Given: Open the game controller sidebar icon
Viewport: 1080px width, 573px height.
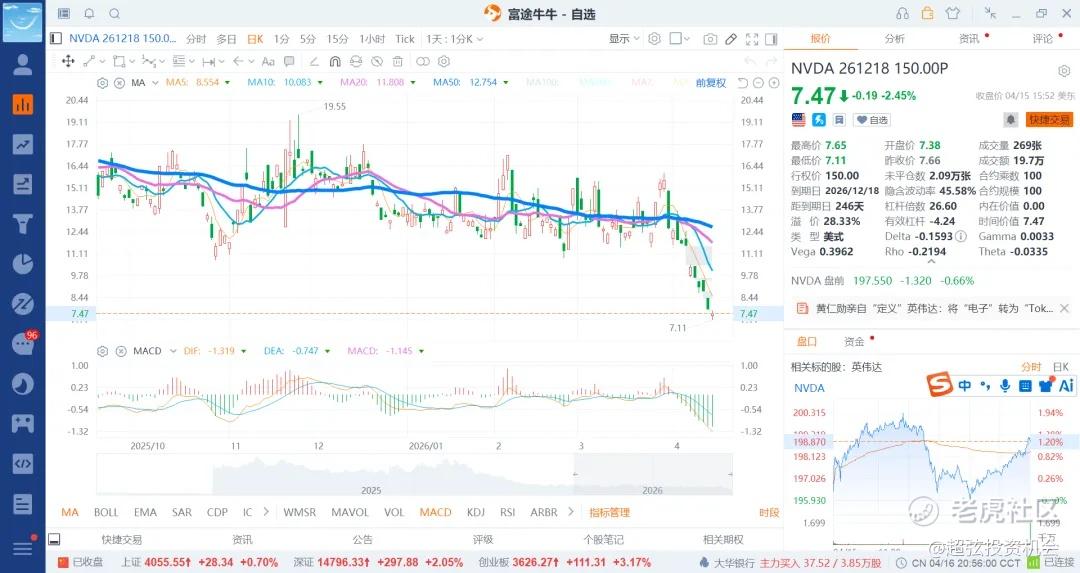Looking at the screenshot, I should tap(23, 423).
